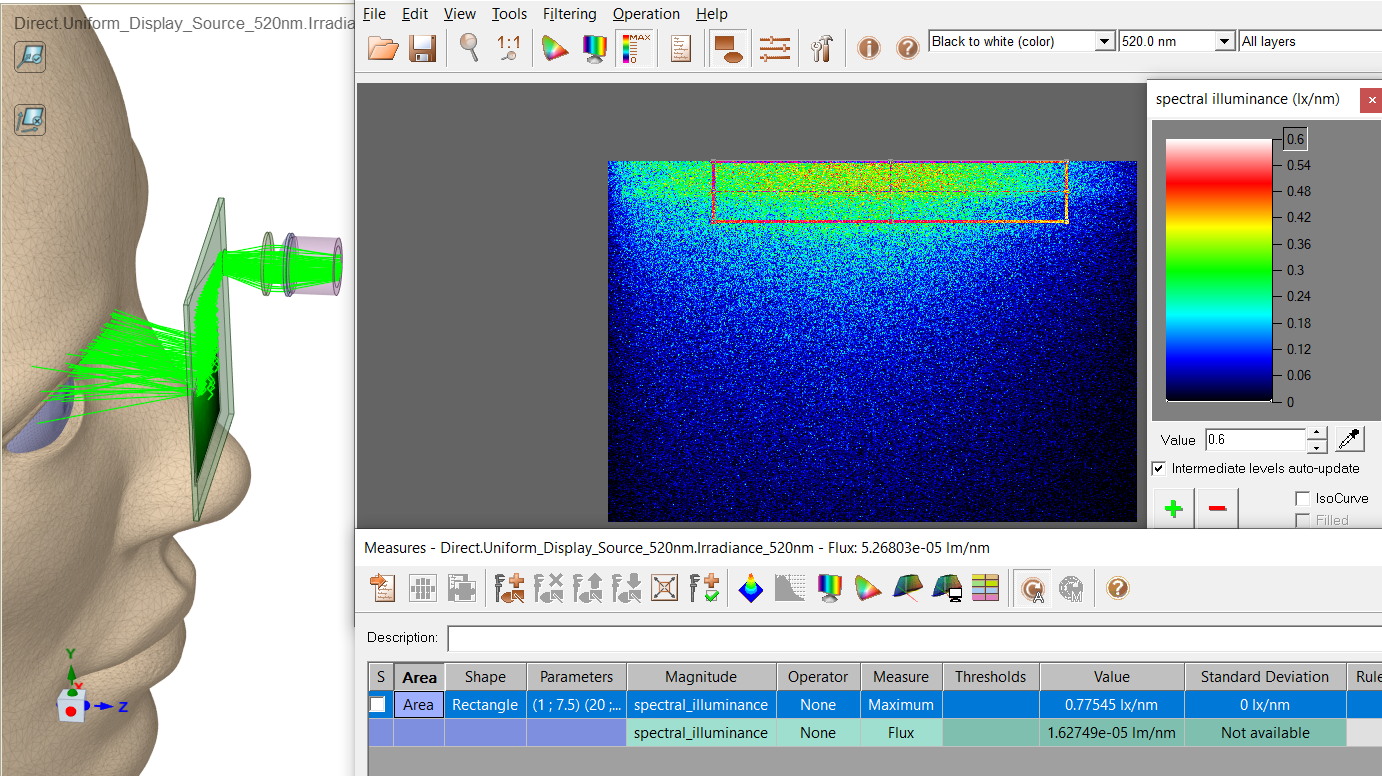Screen dimensions: 1382x776
Task: Click the Description text field
Action: coord(914,638)
